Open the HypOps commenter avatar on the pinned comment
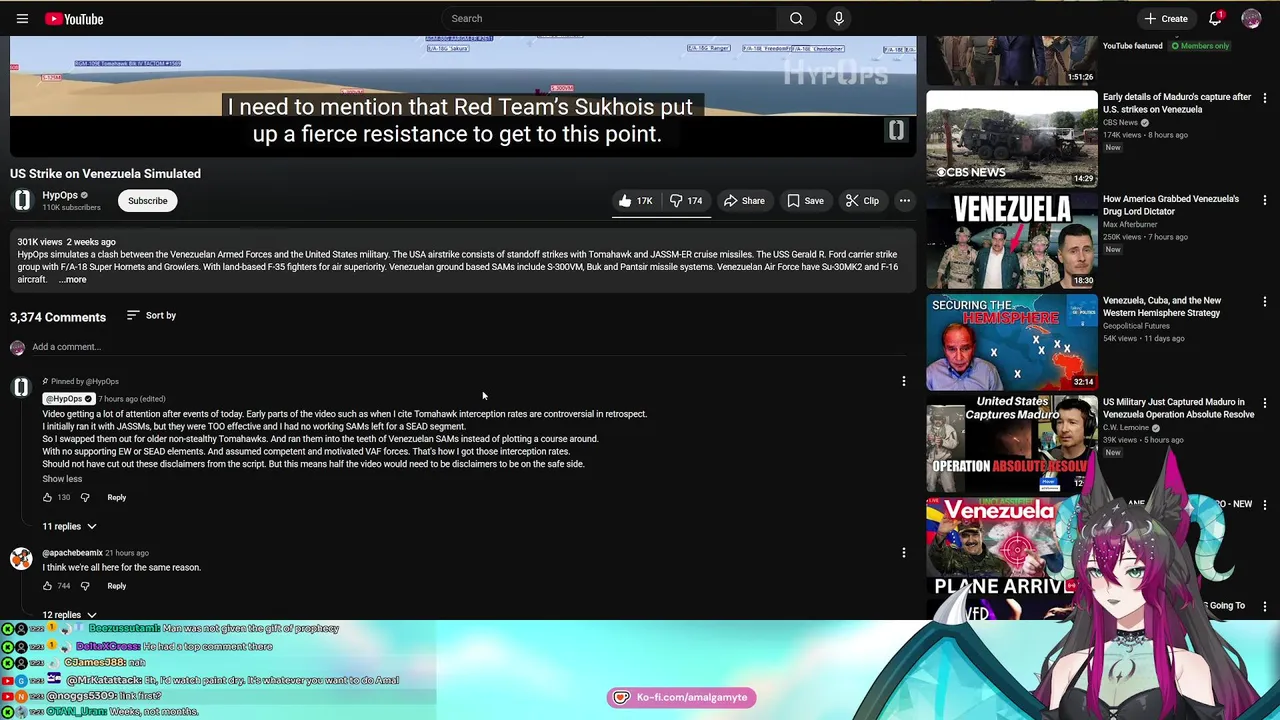The image size is (1280, 720). (21, 387)
